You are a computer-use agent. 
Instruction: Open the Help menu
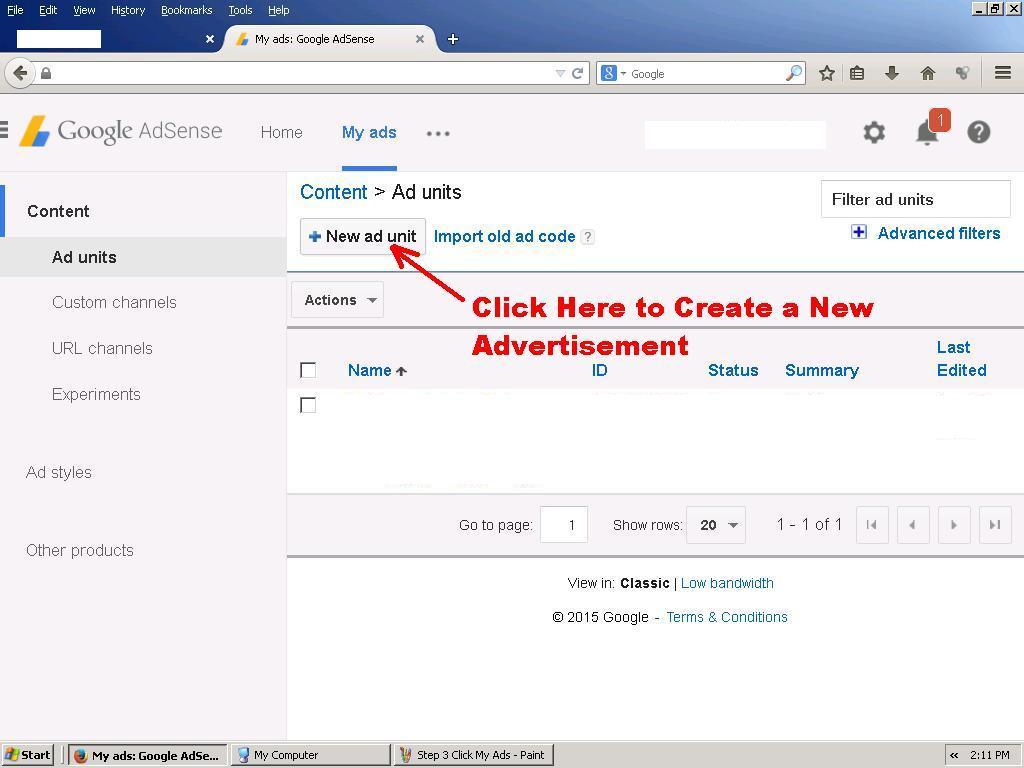(279, 10)
